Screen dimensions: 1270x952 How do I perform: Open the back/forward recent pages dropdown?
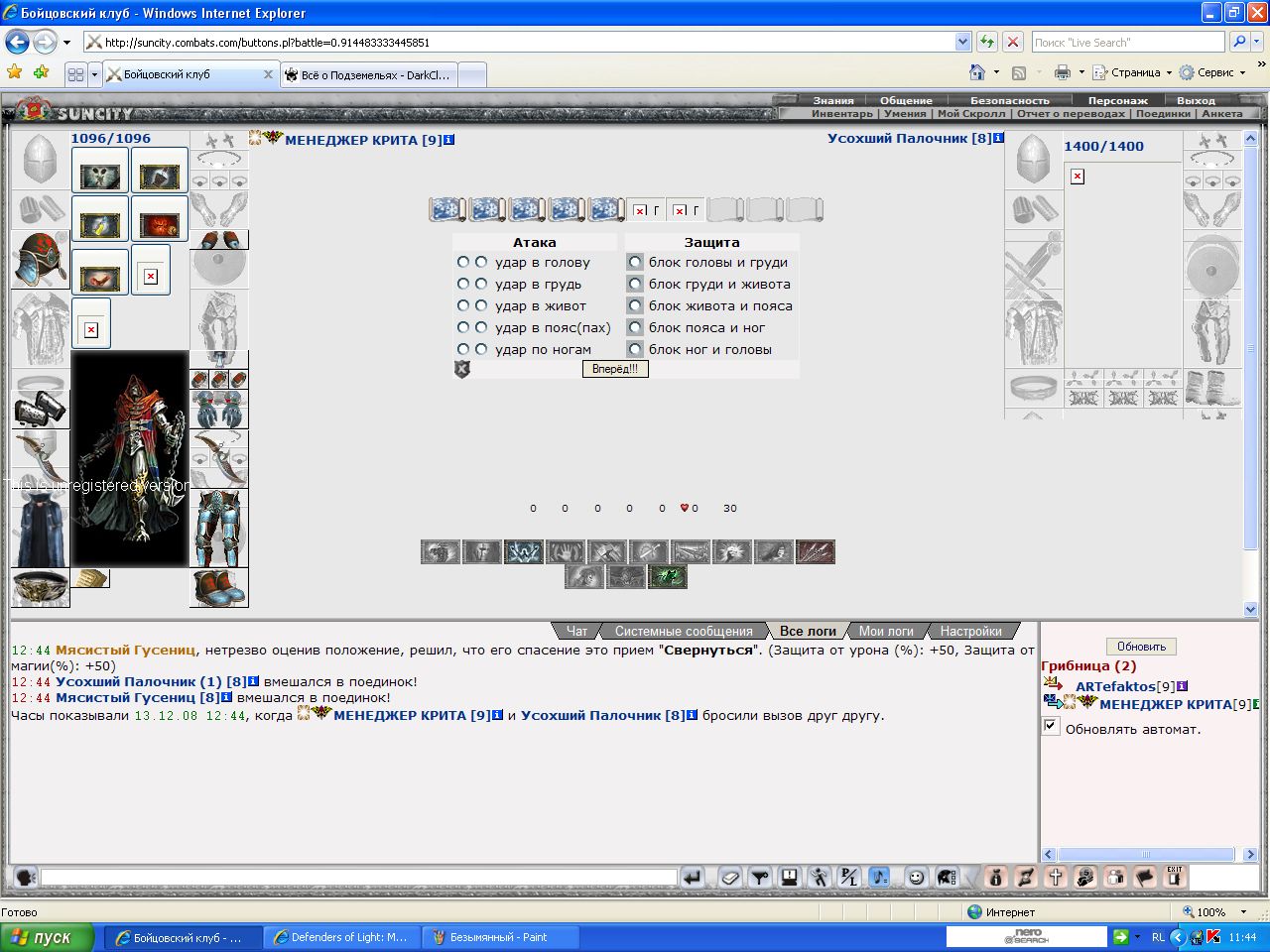(66, 42)
